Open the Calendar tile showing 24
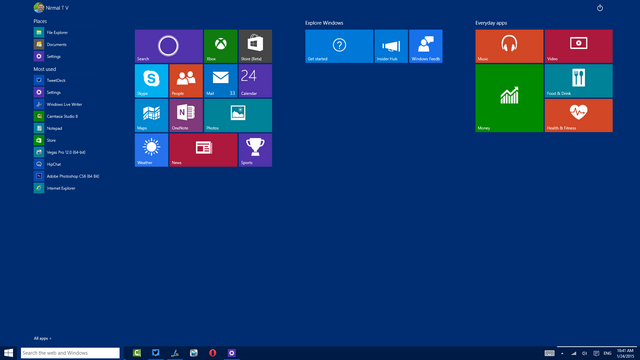Screen dimensions: 640x360 [255, 81]
